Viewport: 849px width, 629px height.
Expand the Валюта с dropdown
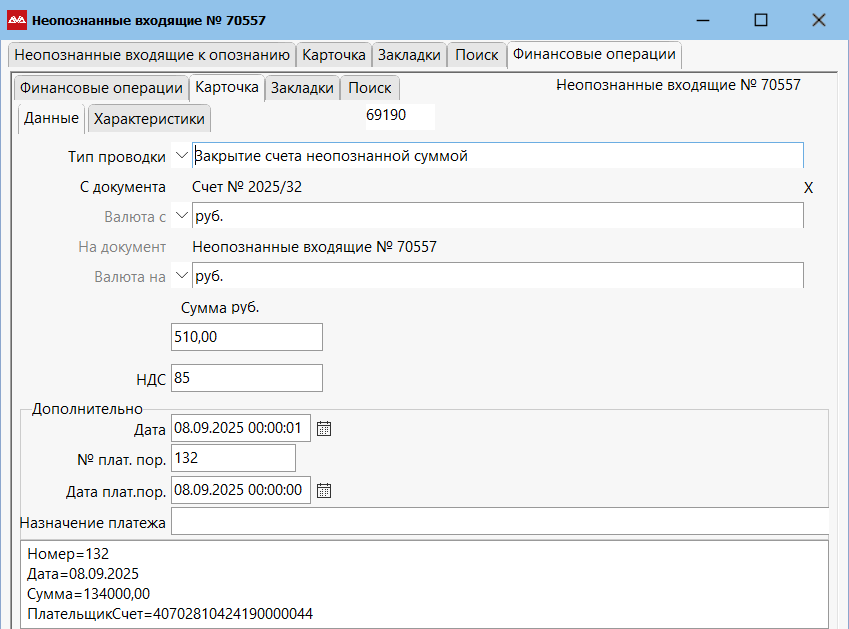(x=181, y=216)
